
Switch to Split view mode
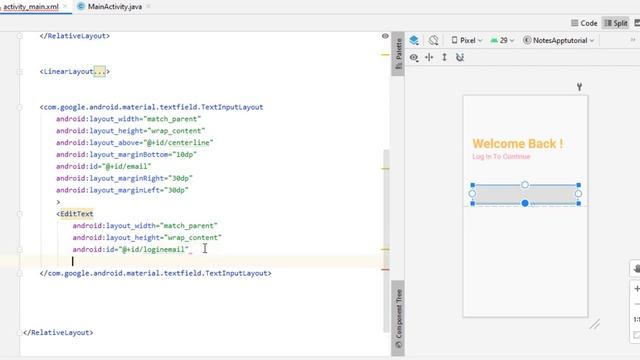pos(616,23)
